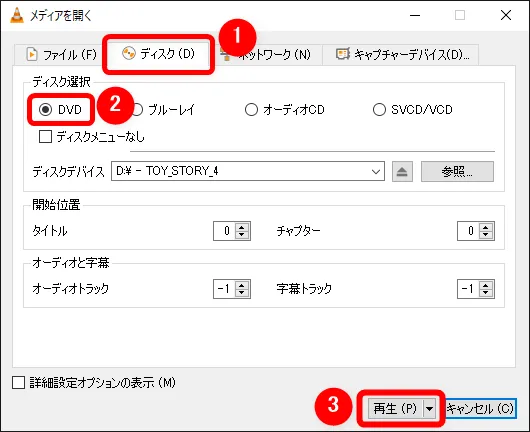This screenshot has height=432, width=530.
Task: Increase the チャプター value with up arrow
Action: pos(486,227)
